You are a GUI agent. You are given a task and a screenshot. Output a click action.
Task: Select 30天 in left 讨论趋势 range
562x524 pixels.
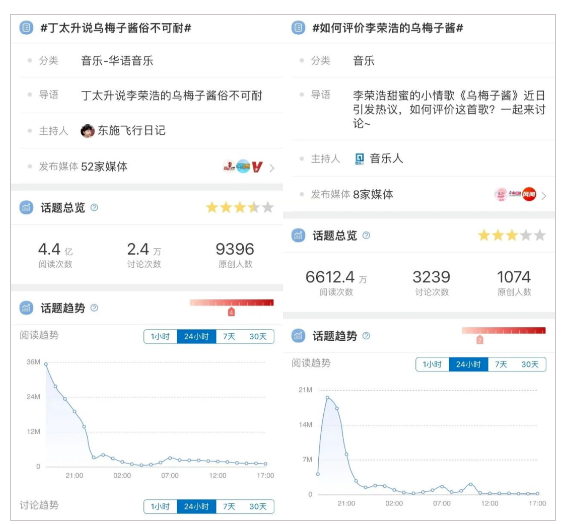tap(258, 506)
